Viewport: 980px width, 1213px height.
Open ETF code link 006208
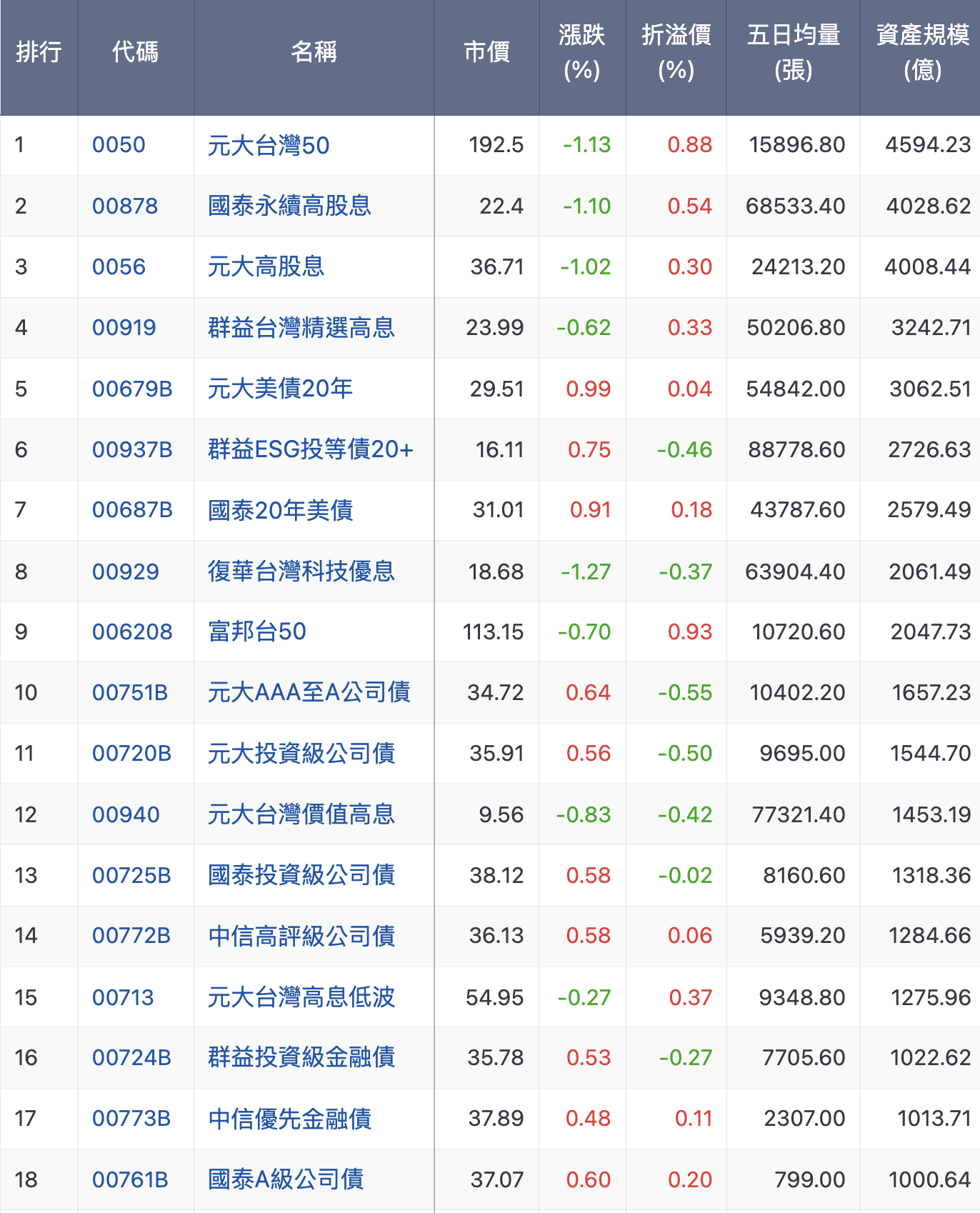132,632
